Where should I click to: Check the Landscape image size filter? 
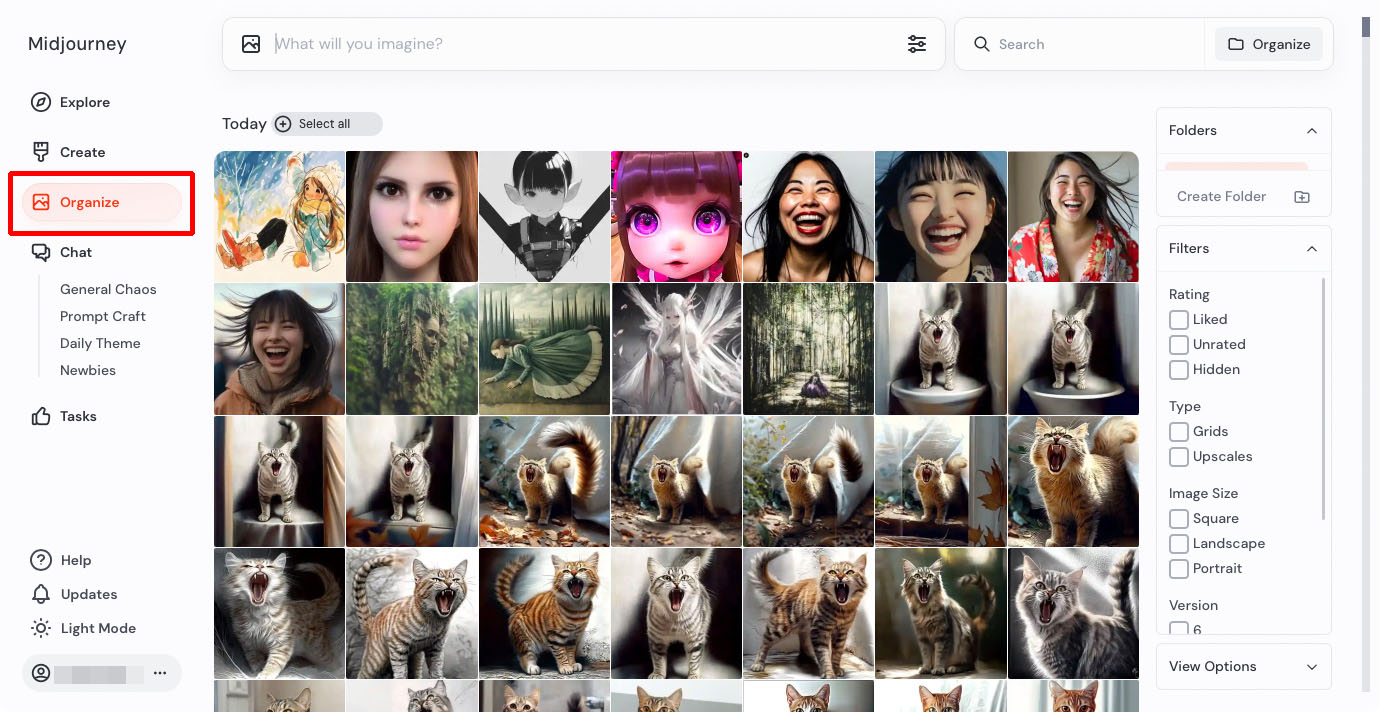click(x=1179, y=543)
